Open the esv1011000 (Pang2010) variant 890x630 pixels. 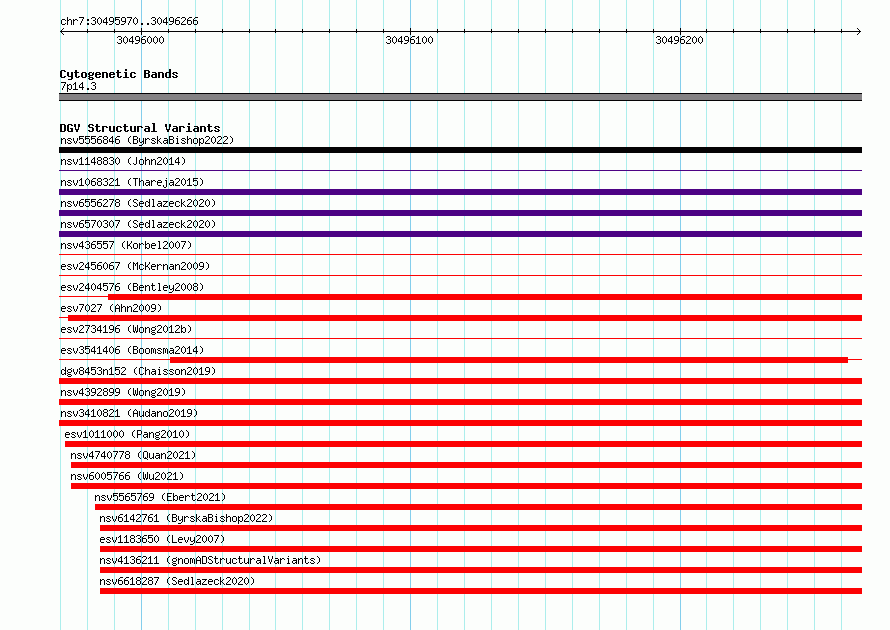(x=127, y=434)
